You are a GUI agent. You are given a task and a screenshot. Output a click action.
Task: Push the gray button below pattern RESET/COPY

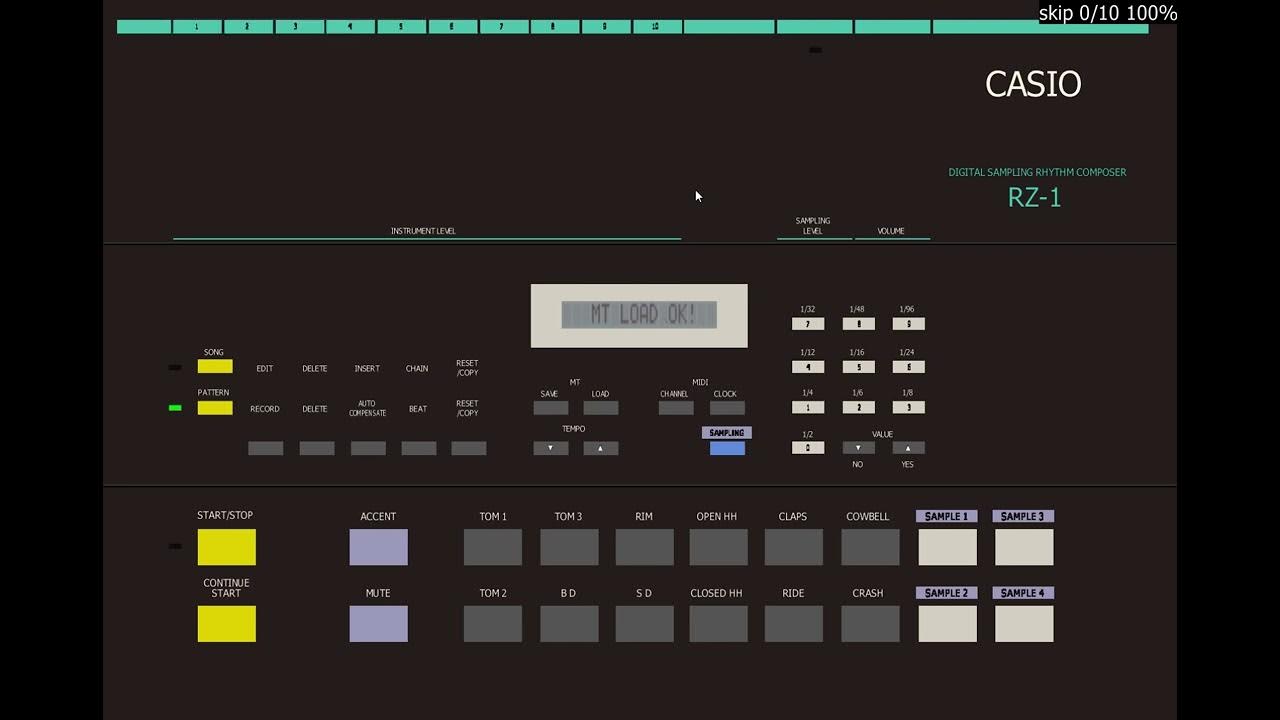469,448
